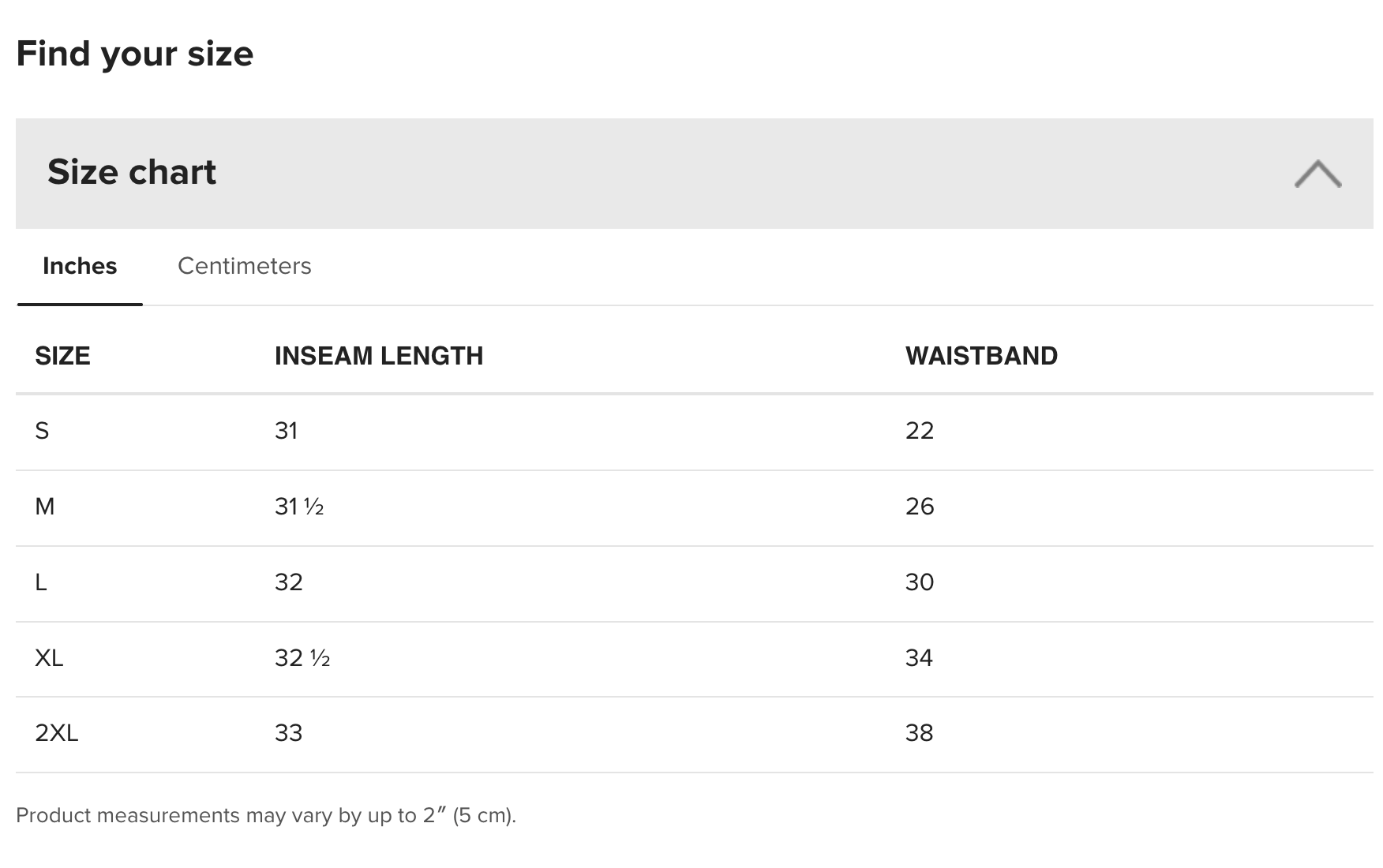Screen dimensions: 1383x868
Task: Select the XL size row label
Action: tap(49, 658)
